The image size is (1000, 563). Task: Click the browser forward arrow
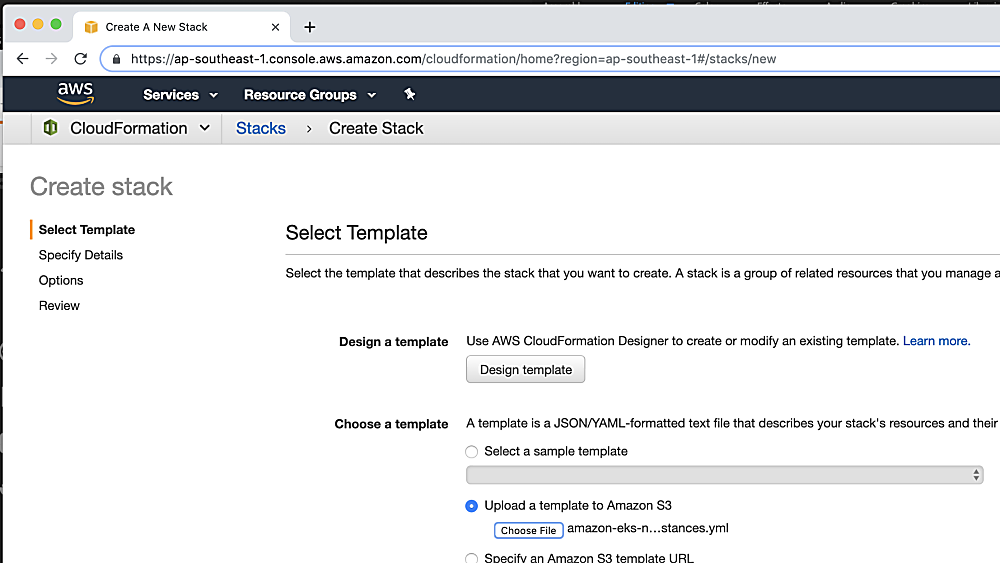point(52,59)
